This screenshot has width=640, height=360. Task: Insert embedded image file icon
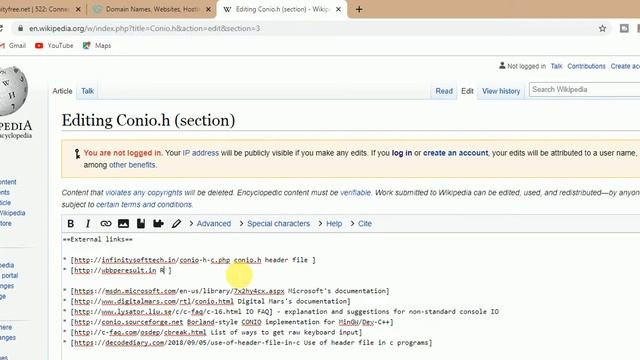pyautogui.click(x=123, y=224)
